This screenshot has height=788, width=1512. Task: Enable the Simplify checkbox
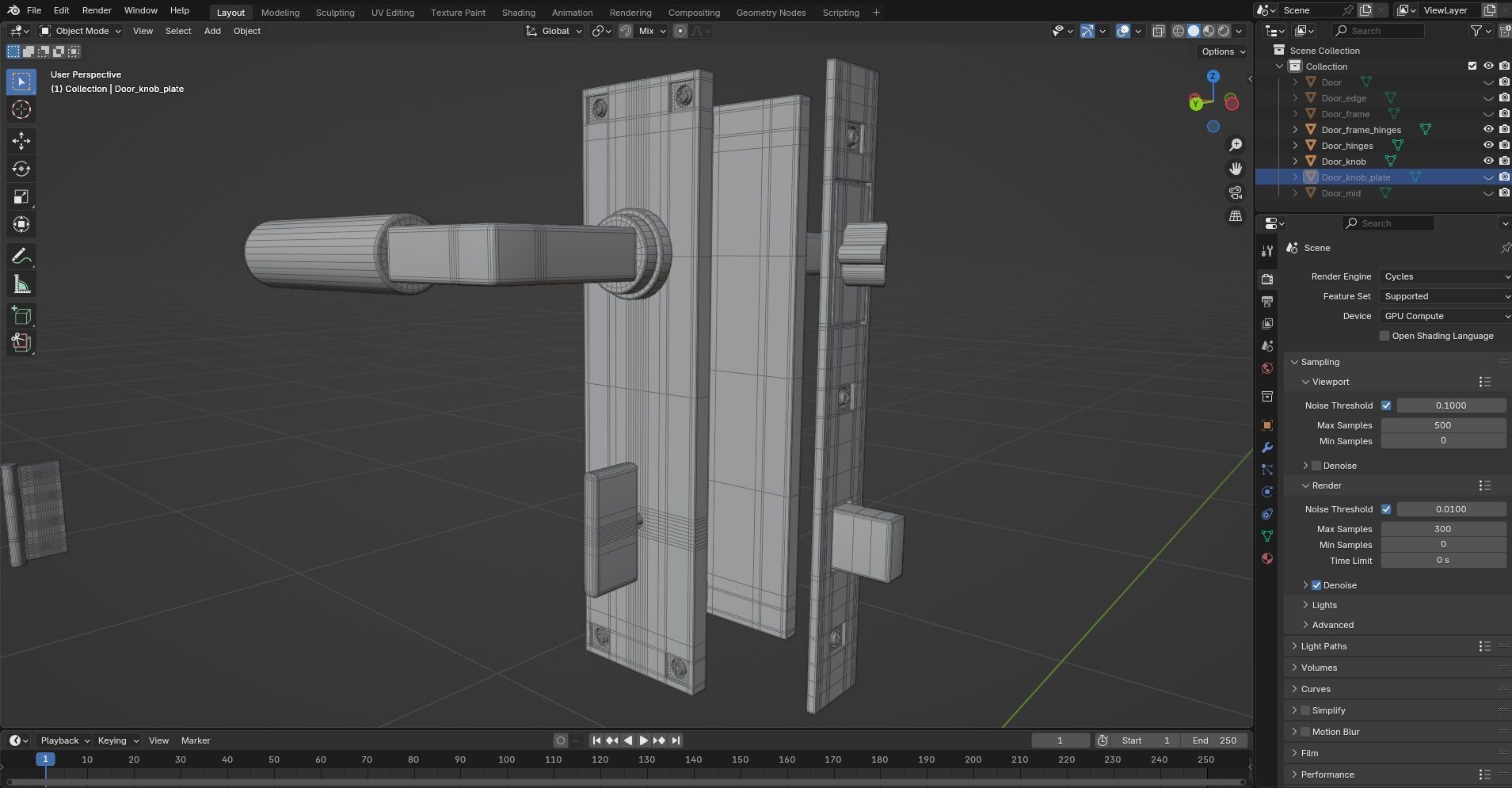point(1305,710)
